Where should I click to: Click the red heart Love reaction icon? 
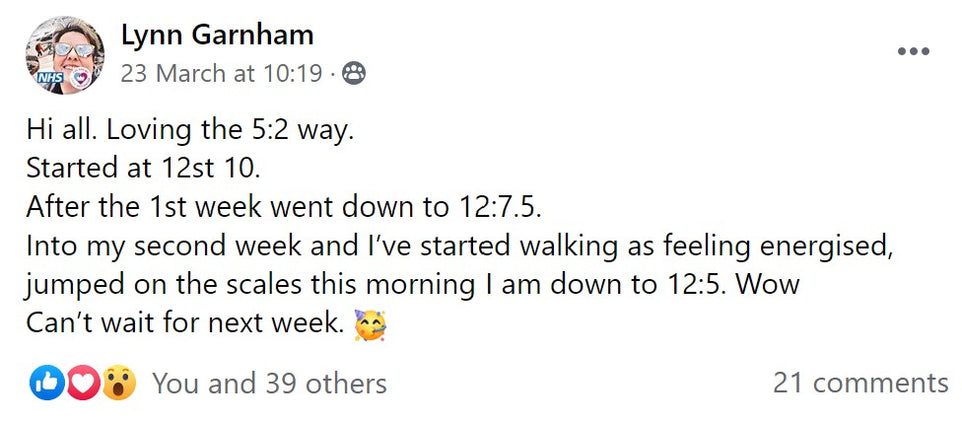(x=82, y=382)
